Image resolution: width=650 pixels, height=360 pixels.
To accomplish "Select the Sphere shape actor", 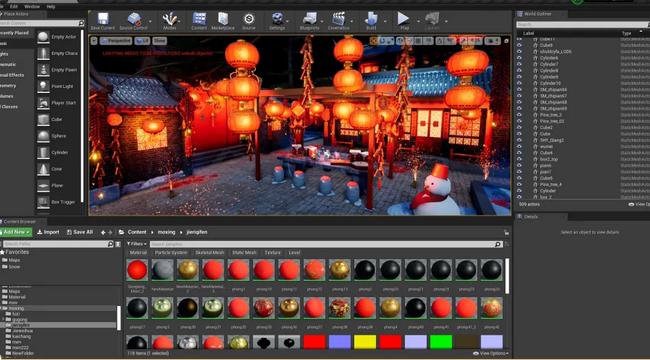I will point(43,136).
